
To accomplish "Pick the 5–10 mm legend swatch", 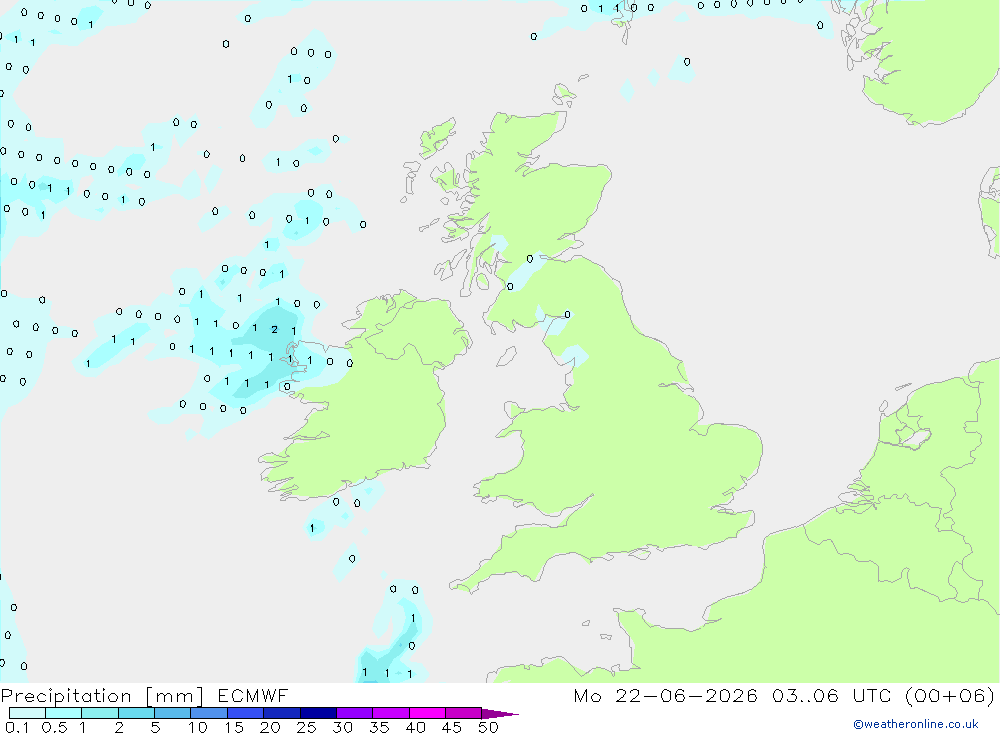I will click(x=172, y=713).
